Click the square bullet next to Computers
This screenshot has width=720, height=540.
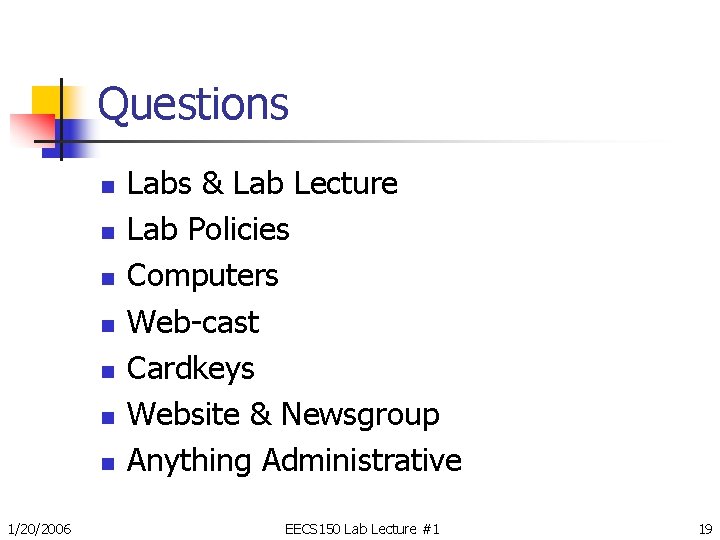point(108,279)
